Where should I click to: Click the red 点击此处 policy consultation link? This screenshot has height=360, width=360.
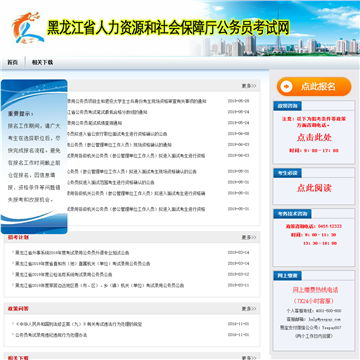click(314, 137)
